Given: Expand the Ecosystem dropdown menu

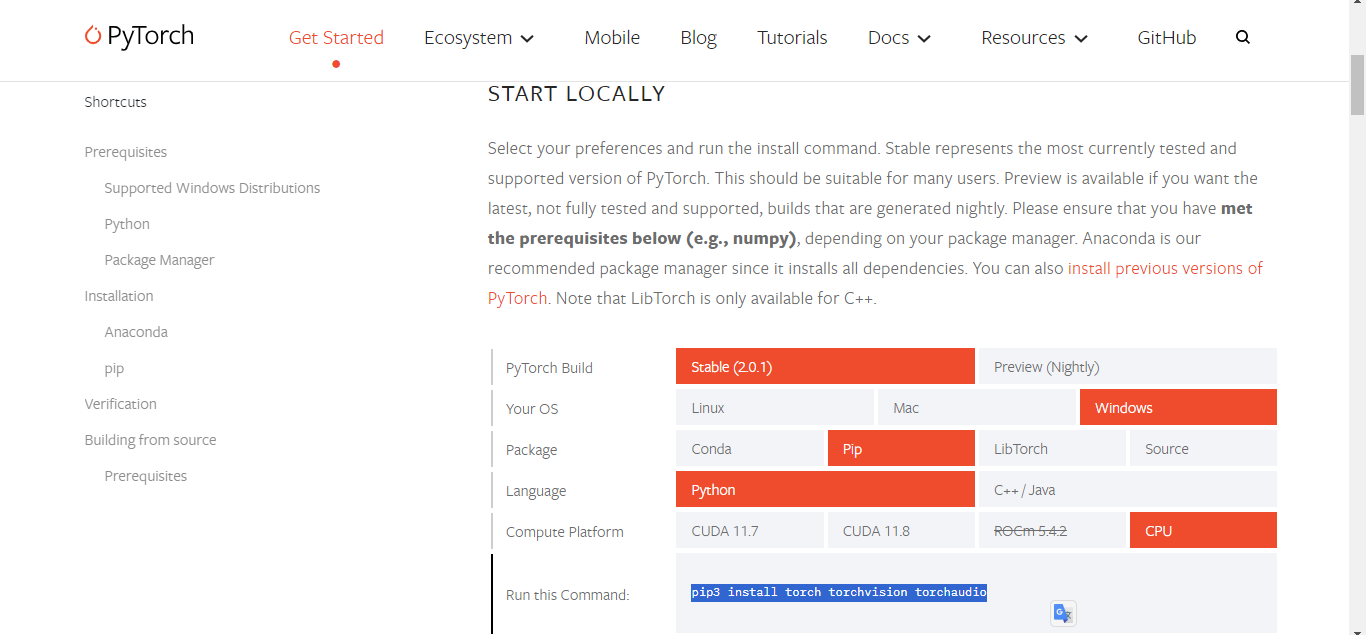Looking at the screenshot, I should coord(479,37).
